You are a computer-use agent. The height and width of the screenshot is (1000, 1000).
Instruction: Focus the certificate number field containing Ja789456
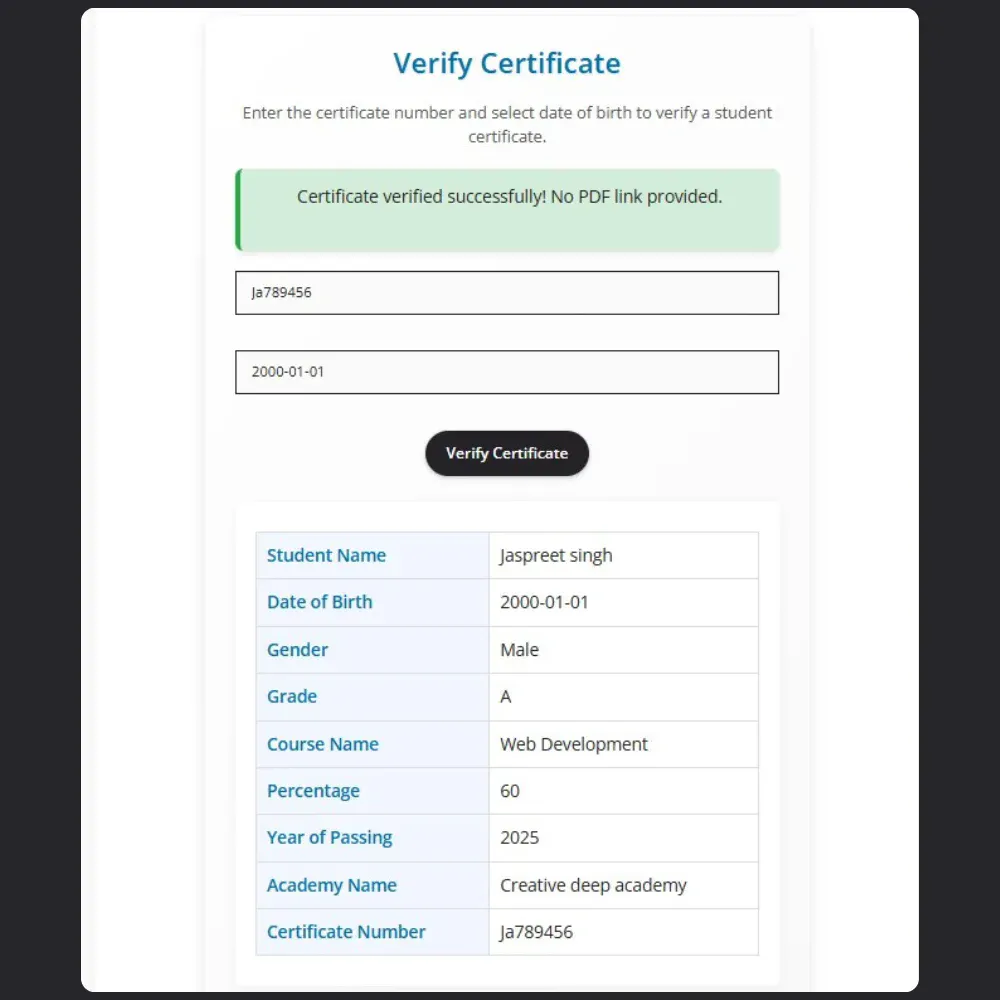click(x=506, y=293)
